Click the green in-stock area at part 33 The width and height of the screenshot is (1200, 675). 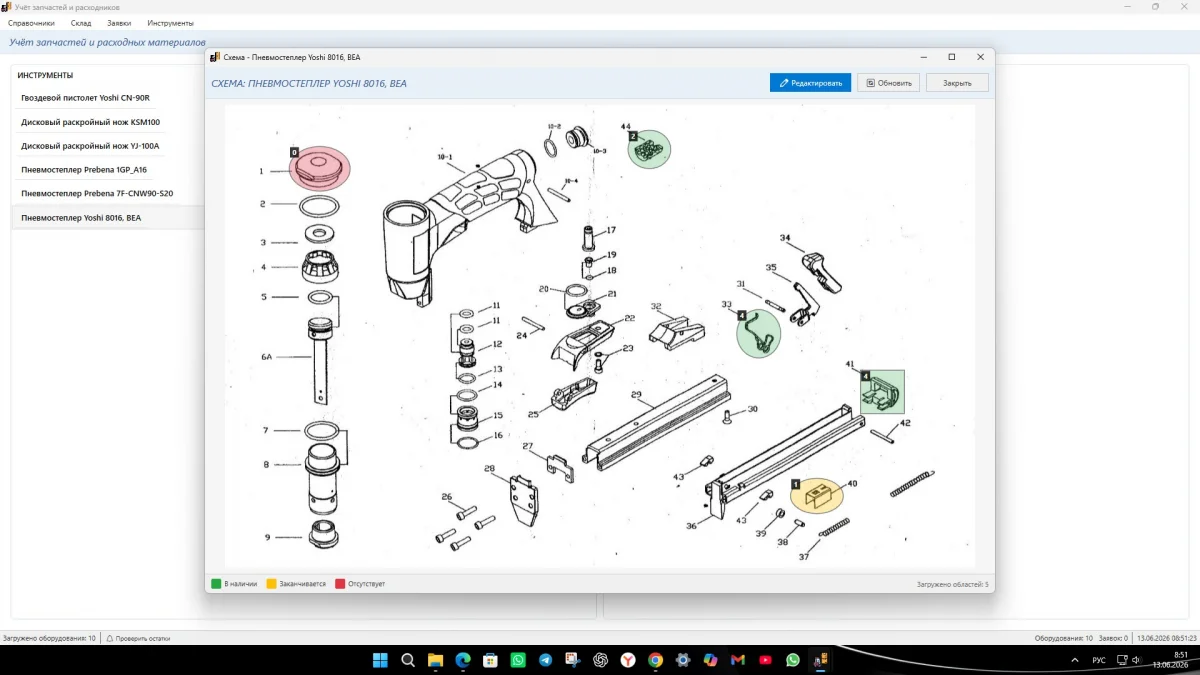pyautogui.click(x=758, y=335)
